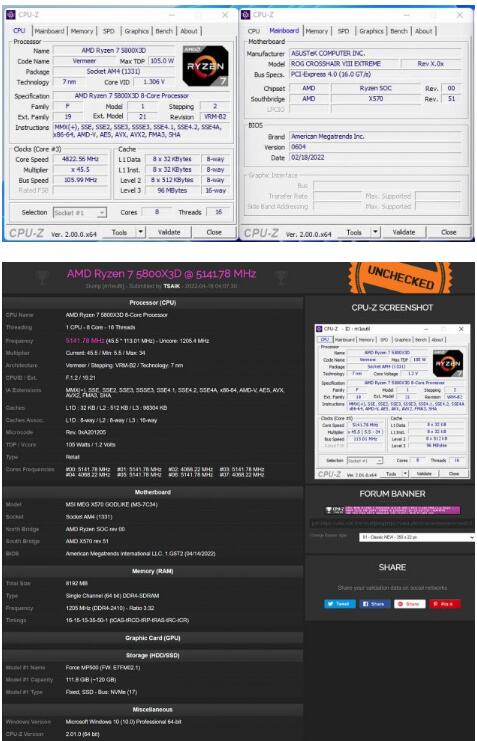Click the Core Speed value 4822.56 MHz

pyautogui.click(x=80, y=159)
